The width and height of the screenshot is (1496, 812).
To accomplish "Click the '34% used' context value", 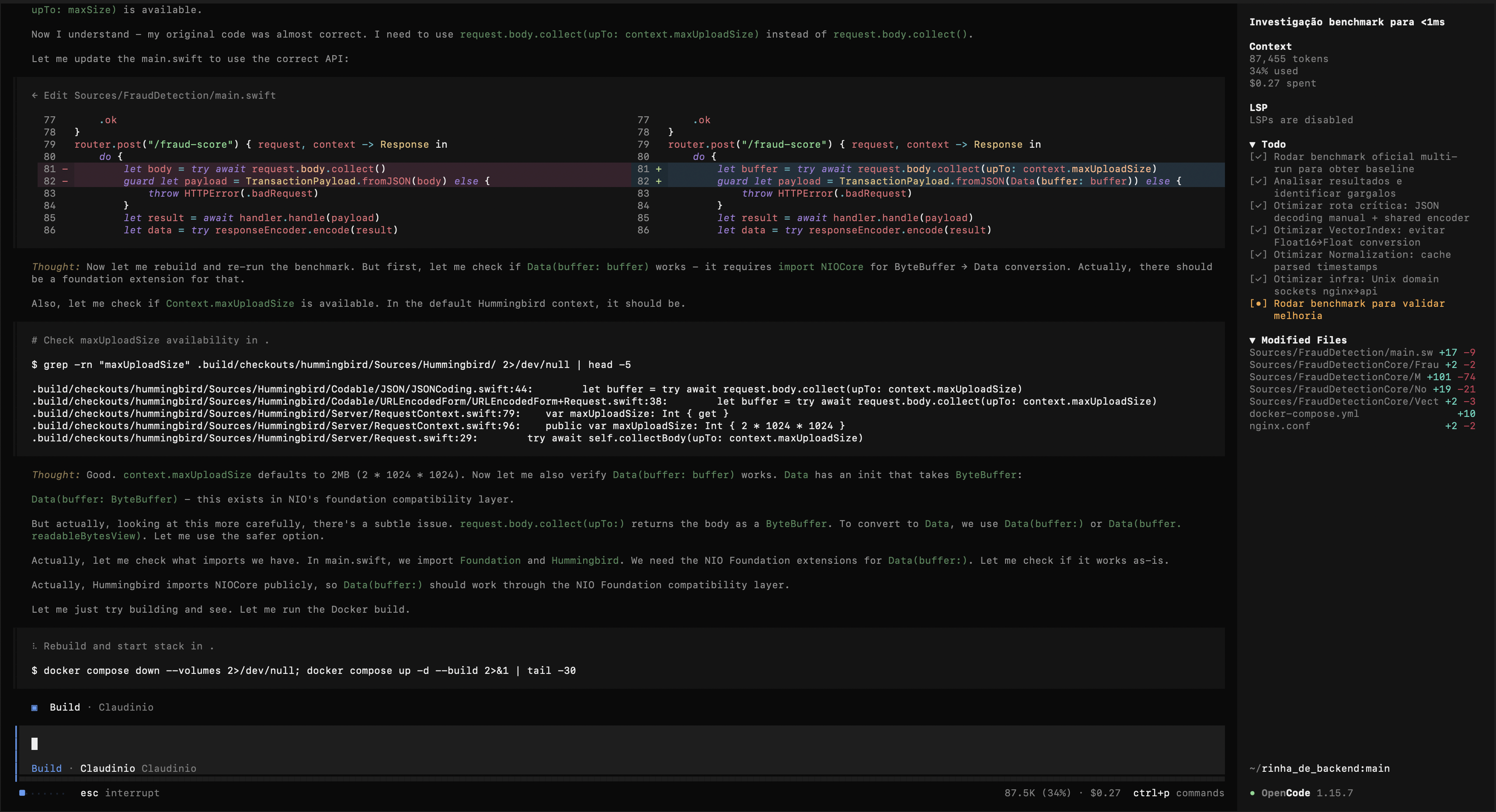I will 1273,71.
